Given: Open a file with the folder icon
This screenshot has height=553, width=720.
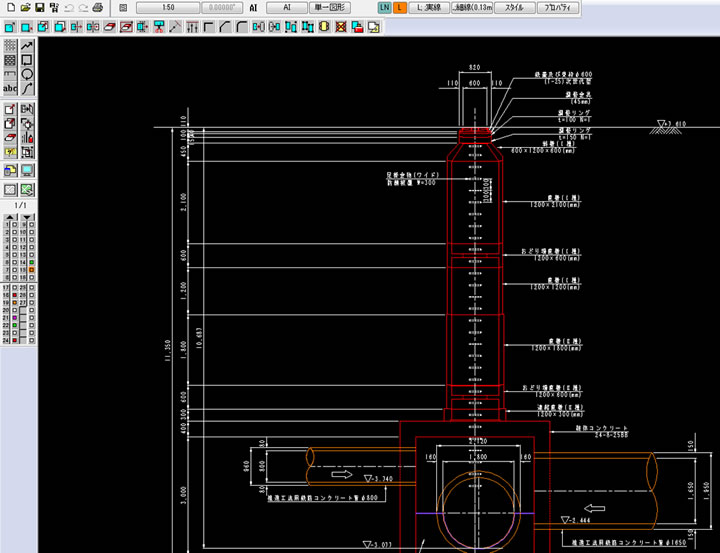Looking at the screenshot, I should tap(25, 7).
